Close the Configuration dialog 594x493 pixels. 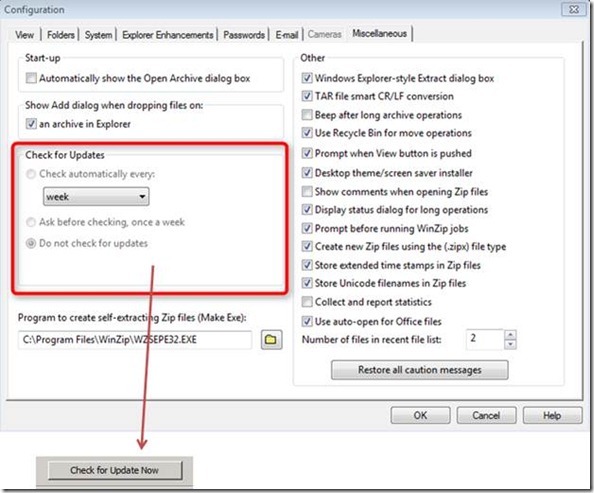[x=574, y=9]
